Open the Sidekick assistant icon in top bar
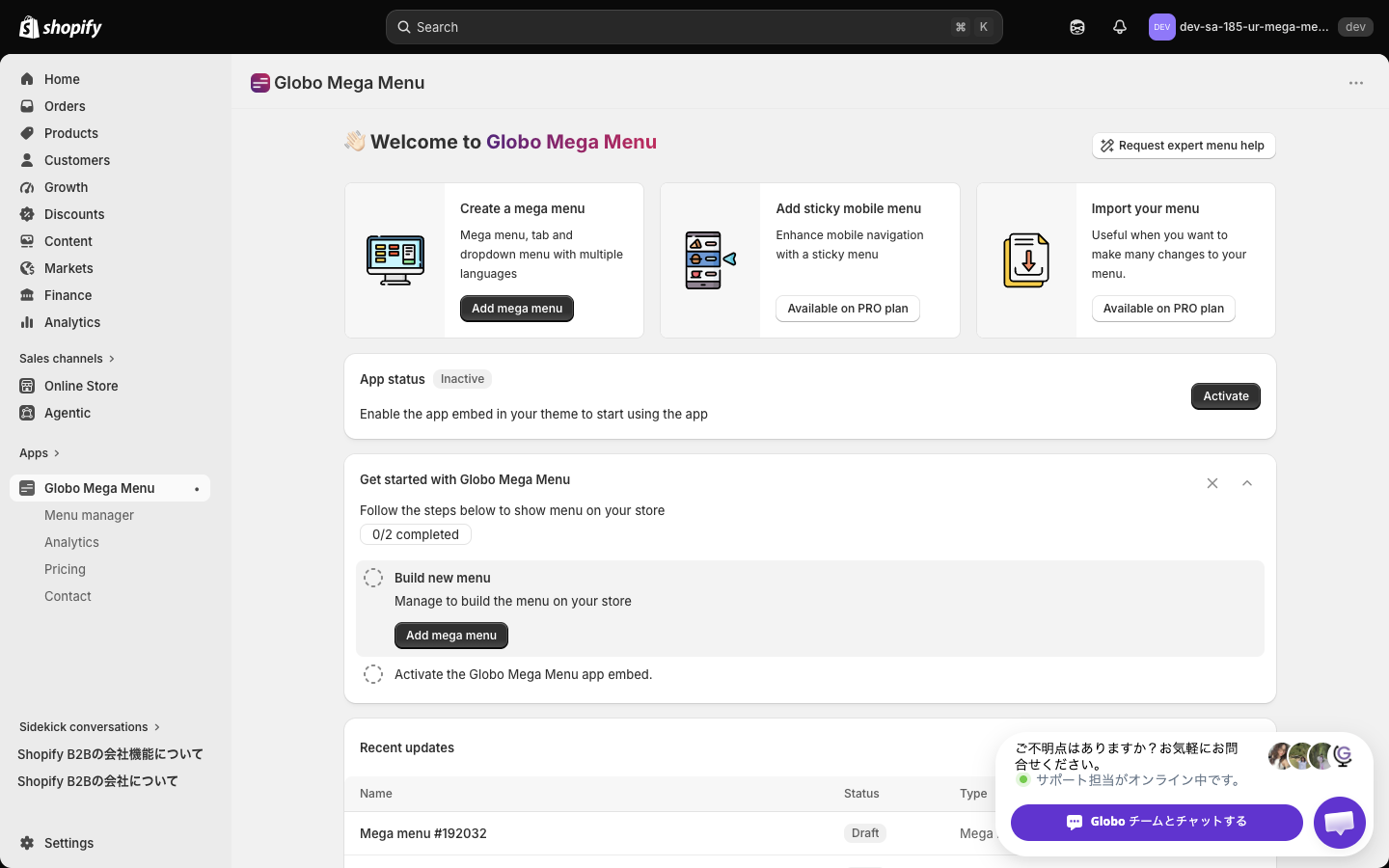Screen dimensions: 1389x868 pos(1077,27)
